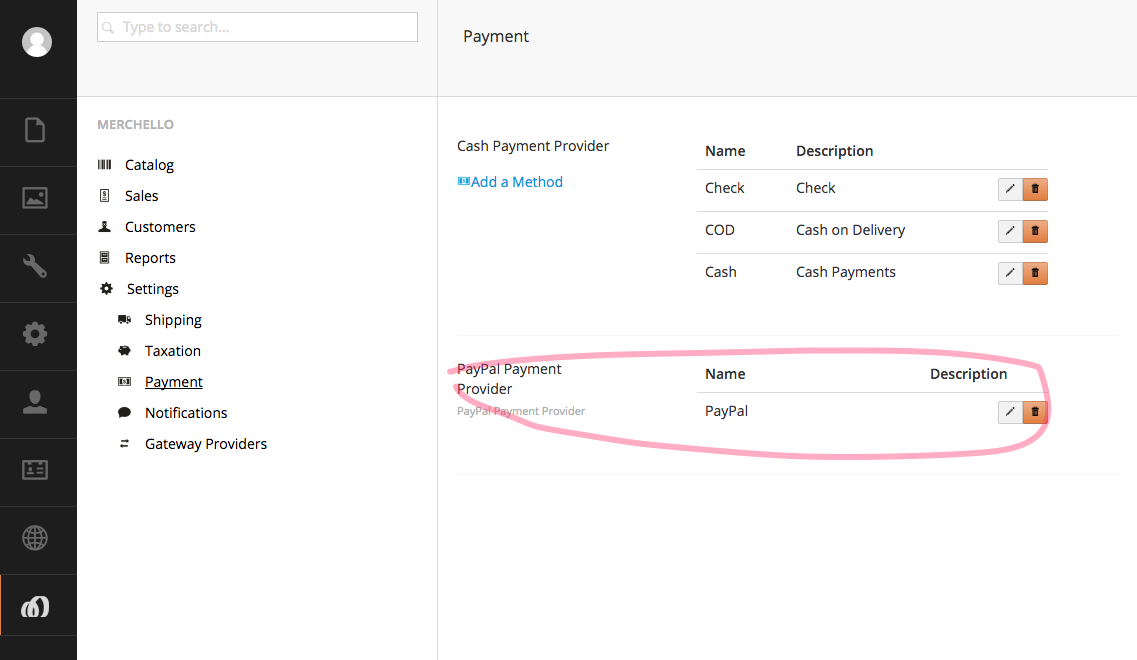The image size is (1137, 660).
Task: Delete the Check payment method
Action: click(x=1035, y=189)
